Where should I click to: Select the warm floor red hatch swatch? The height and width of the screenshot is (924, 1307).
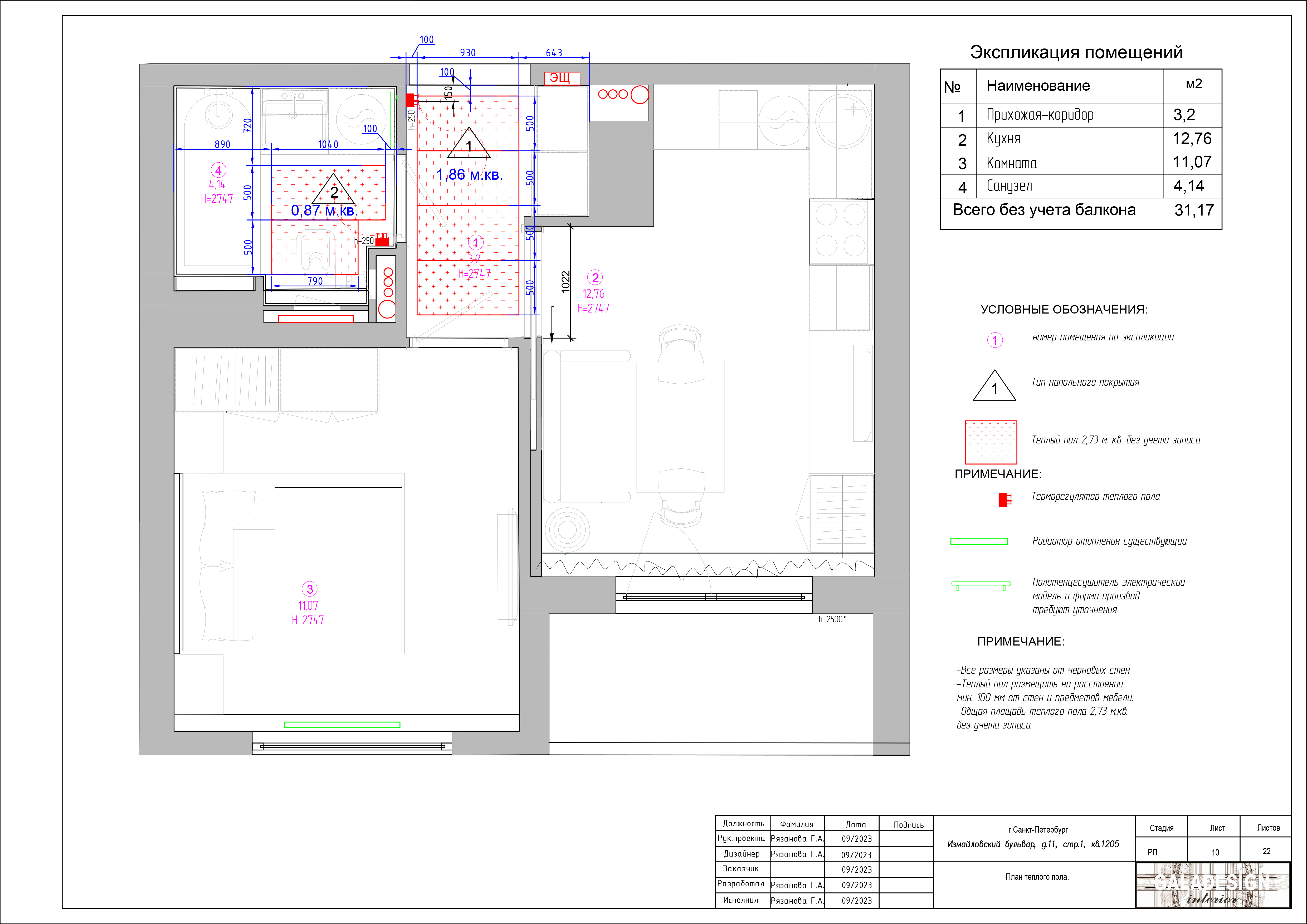(991, 442)
